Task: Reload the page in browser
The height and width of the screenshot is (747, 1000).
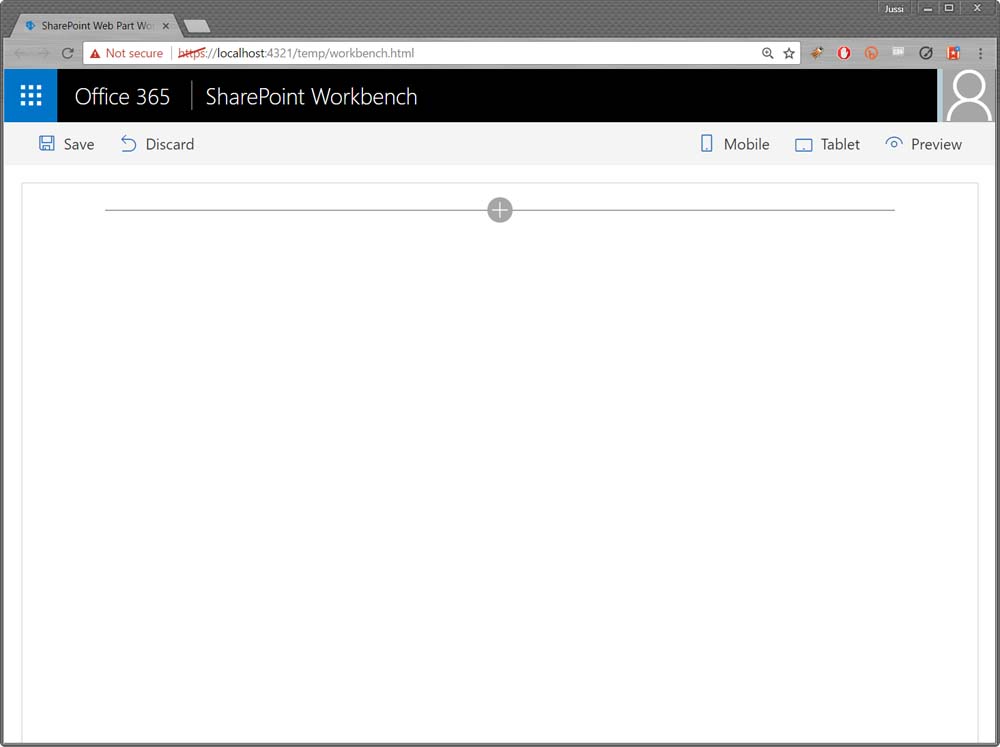Action: tap(68, 53)
